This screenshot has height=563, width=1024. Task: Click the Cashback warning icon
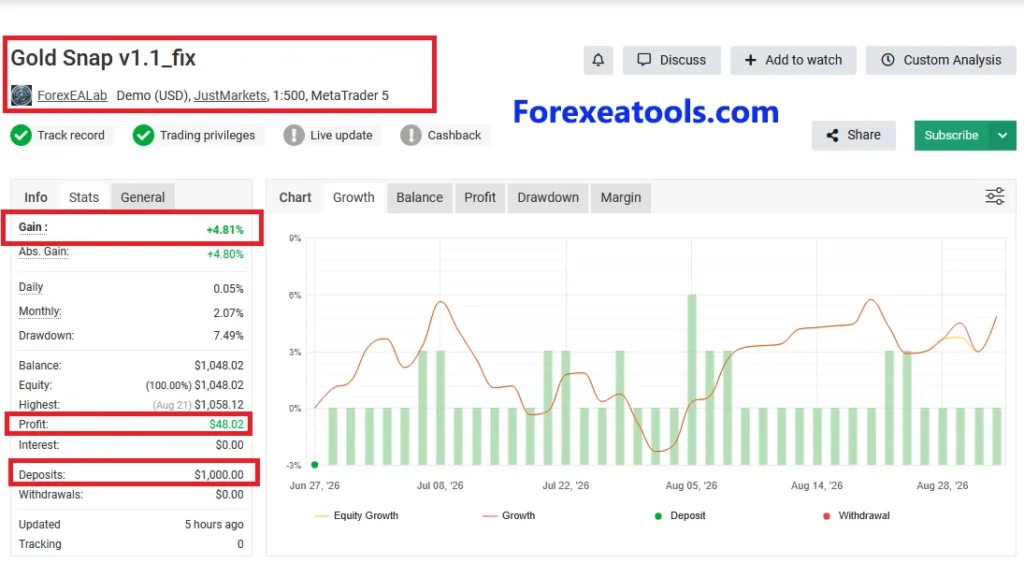(411, 135)
